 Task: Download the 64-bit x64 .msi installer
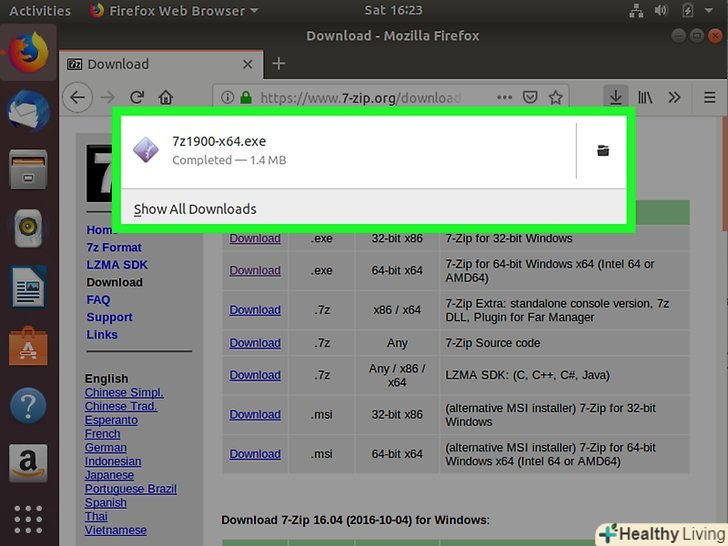255,454
